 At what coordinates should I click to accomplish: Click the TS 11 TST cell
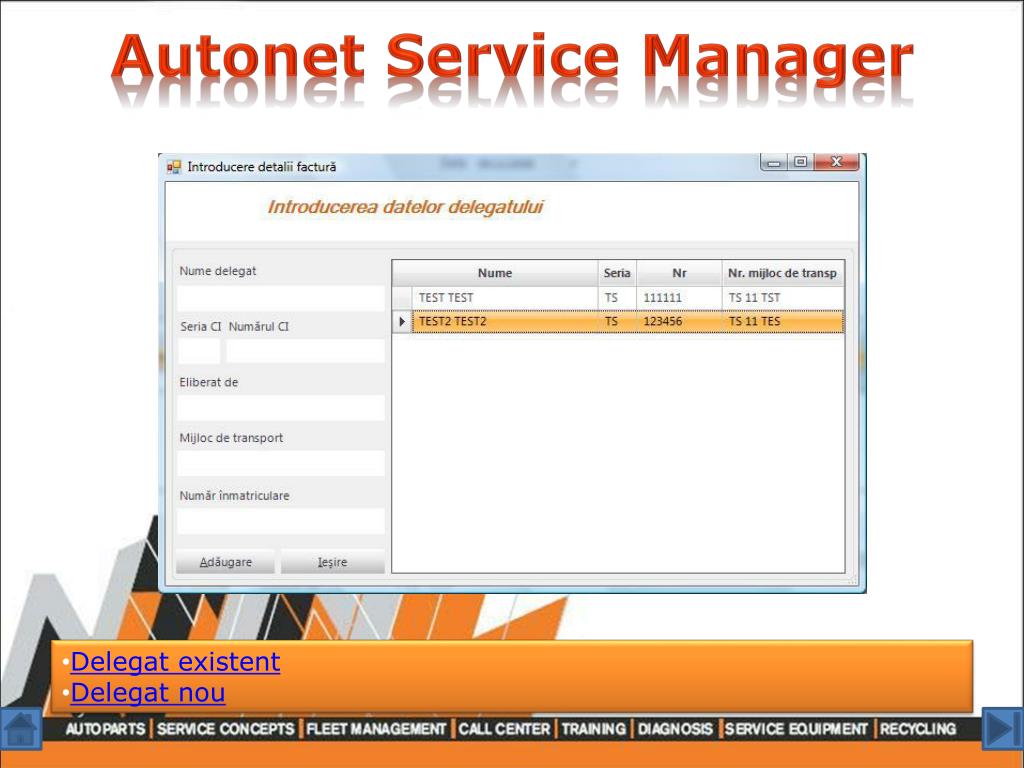point(782,298)
